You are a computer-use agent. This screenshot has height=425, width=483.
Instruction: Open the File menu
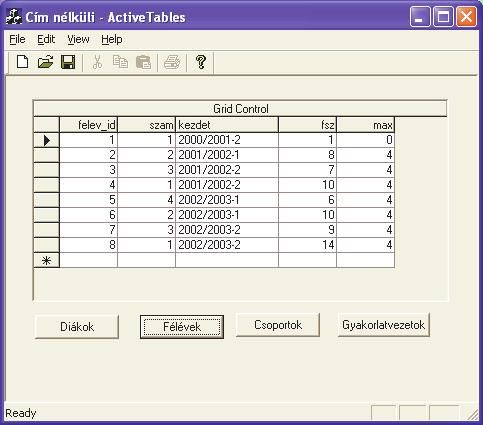point(17,39)
